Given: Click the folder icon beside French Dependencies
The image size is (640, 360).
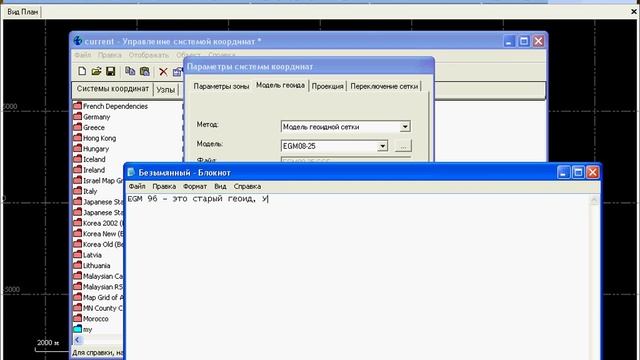Looking at the screenshot, I should pos(78,106).
